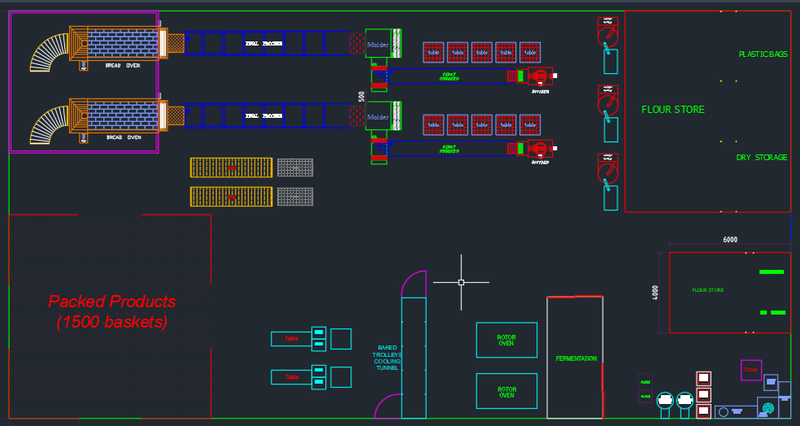Image resolution: width=800 pixels, height=426 pixels.
Task: Click the top red mixer symbol
Action: pos(608,33)
